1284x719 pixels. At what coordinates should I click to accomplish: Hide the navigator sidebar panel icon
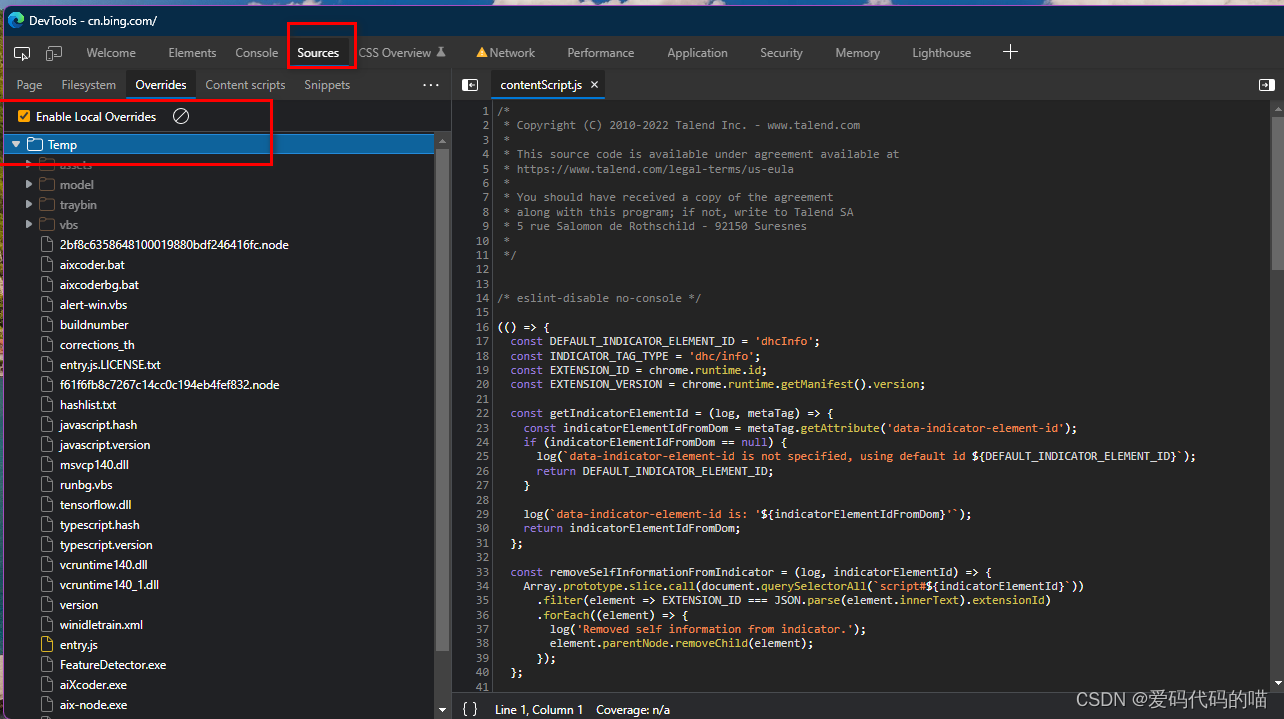coord(470,85)
